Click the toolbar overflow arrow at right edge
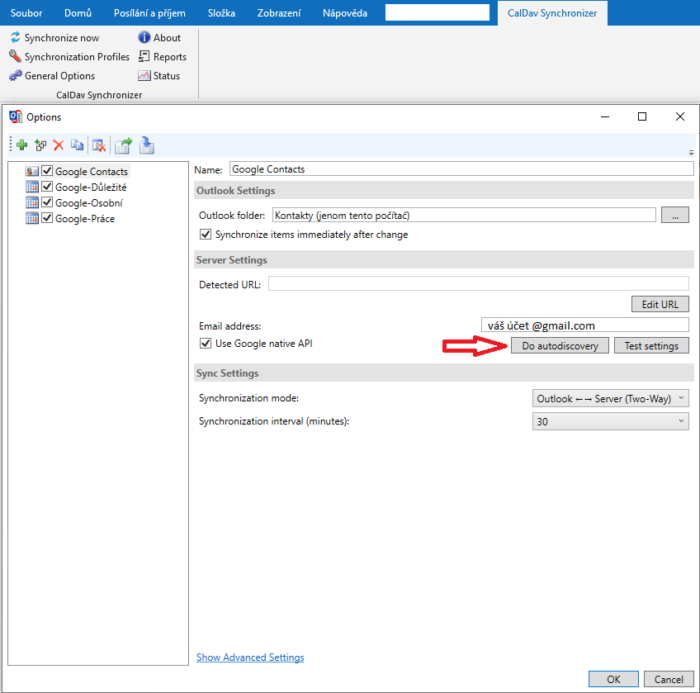The image size is (700, 693). tap(691, 153)
